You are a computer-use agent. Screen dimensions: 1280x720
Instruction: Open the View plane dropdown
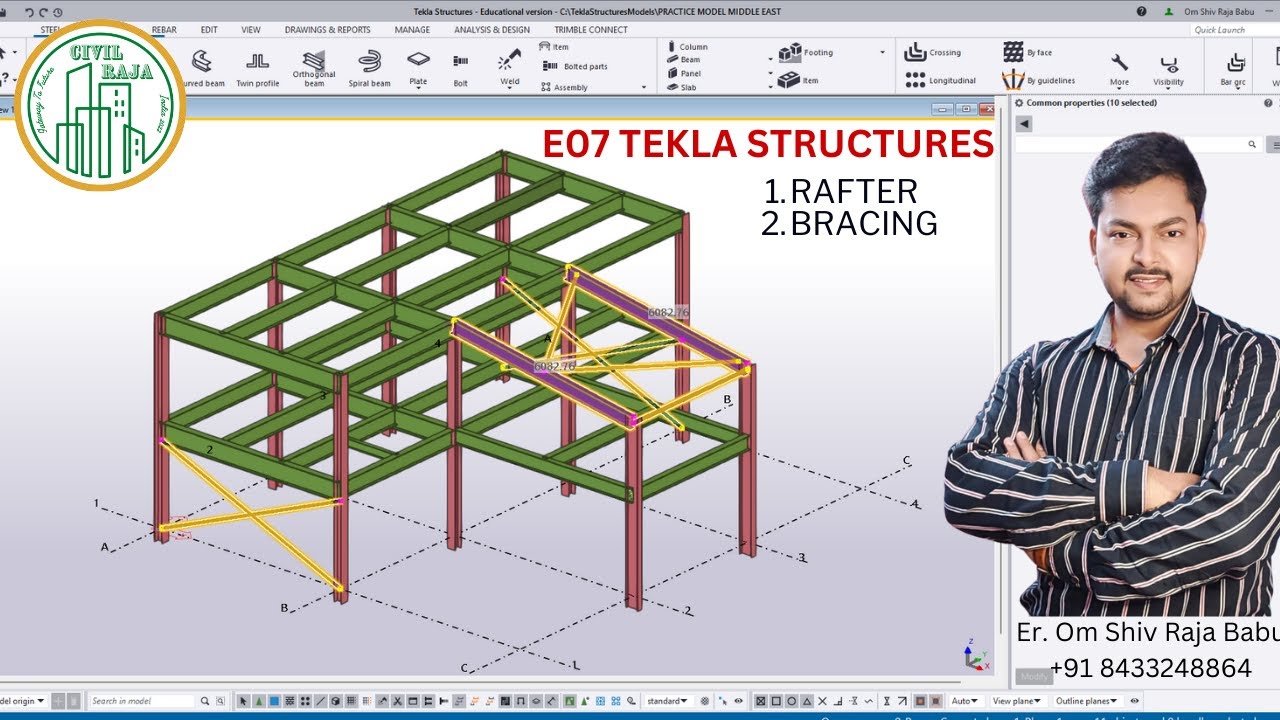tap(1015, 701)
